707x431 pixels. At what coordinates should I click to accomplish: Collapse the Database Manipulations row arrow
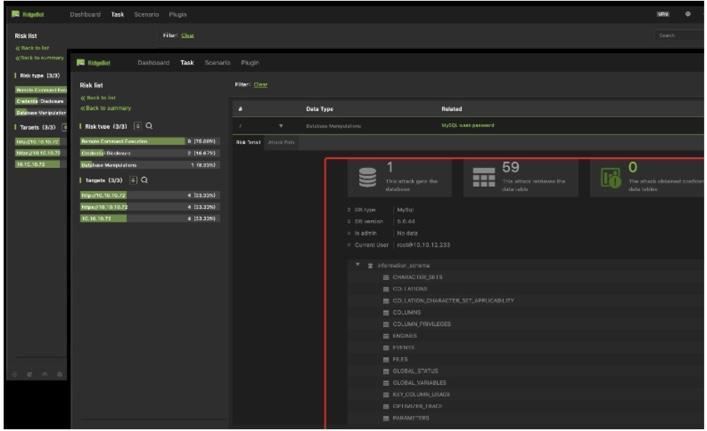tap(281, 126)
